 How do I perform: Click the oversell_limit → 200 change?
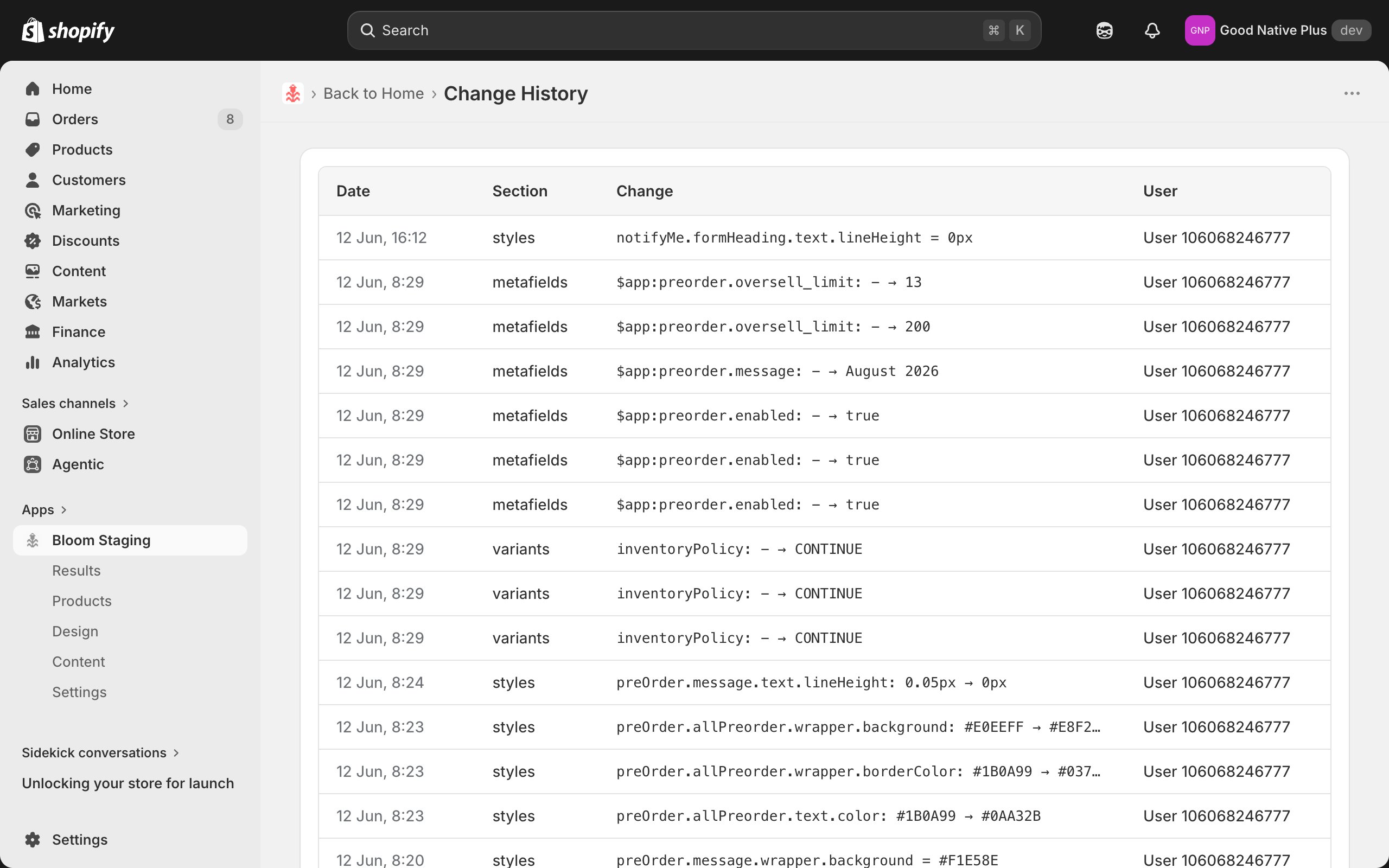click(773, 327)
